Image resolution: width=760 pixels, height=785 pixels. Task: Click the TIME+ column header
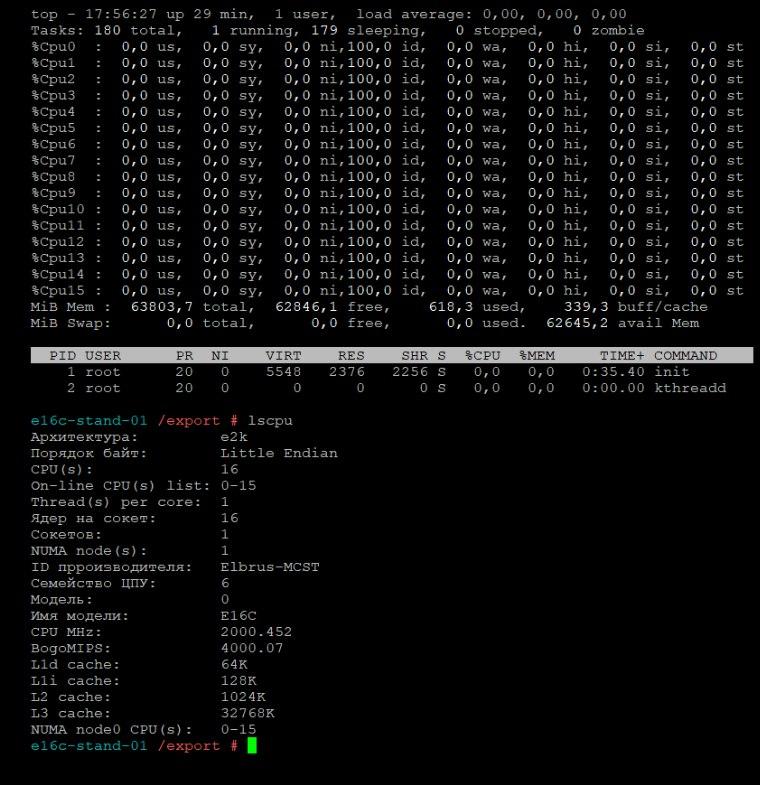point(622,356)
